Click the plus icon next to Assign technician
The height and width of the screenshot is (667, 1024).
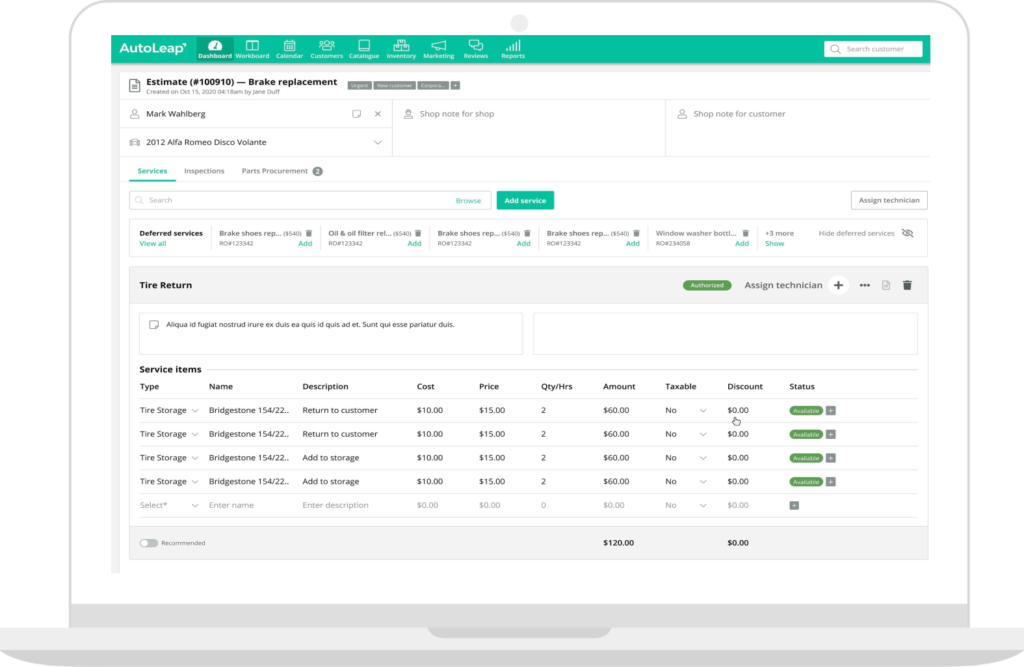point(838,285)
